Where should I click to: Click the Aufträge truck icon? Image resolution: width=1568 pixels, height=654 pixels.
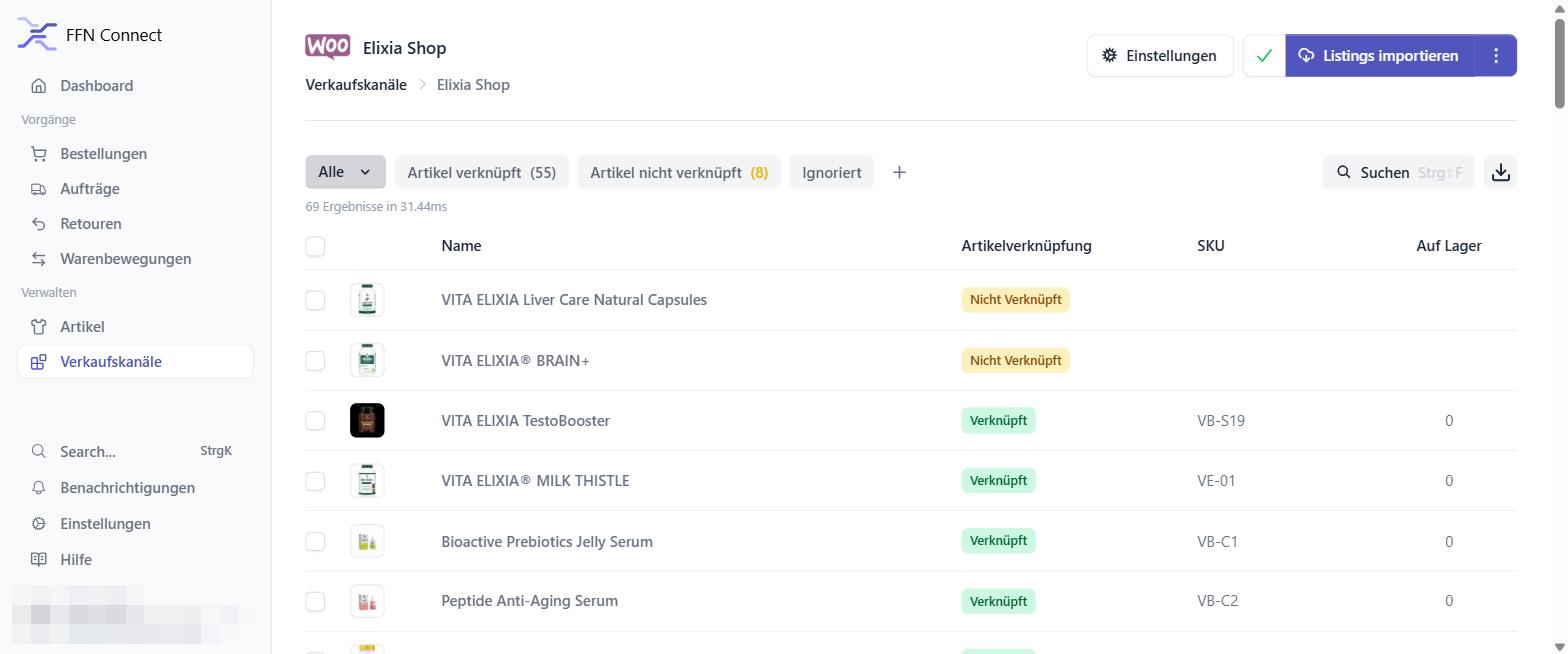pyautogui.click(x=38, y=189)
